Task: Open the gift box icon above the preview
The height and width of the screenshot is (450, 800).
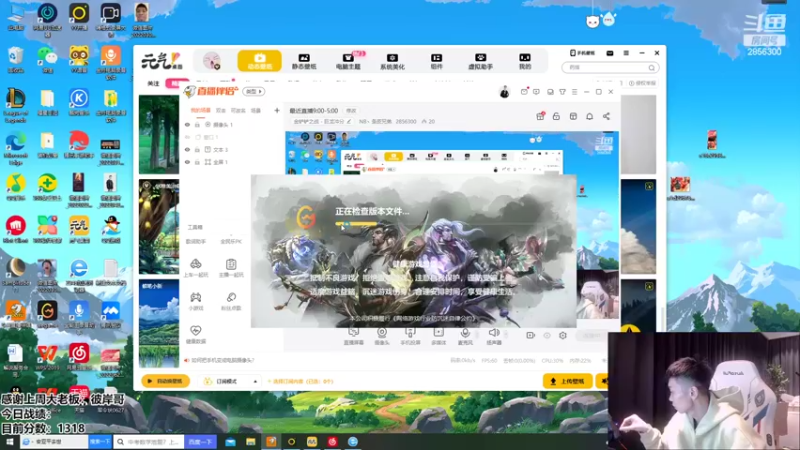Action: point(540,116)
